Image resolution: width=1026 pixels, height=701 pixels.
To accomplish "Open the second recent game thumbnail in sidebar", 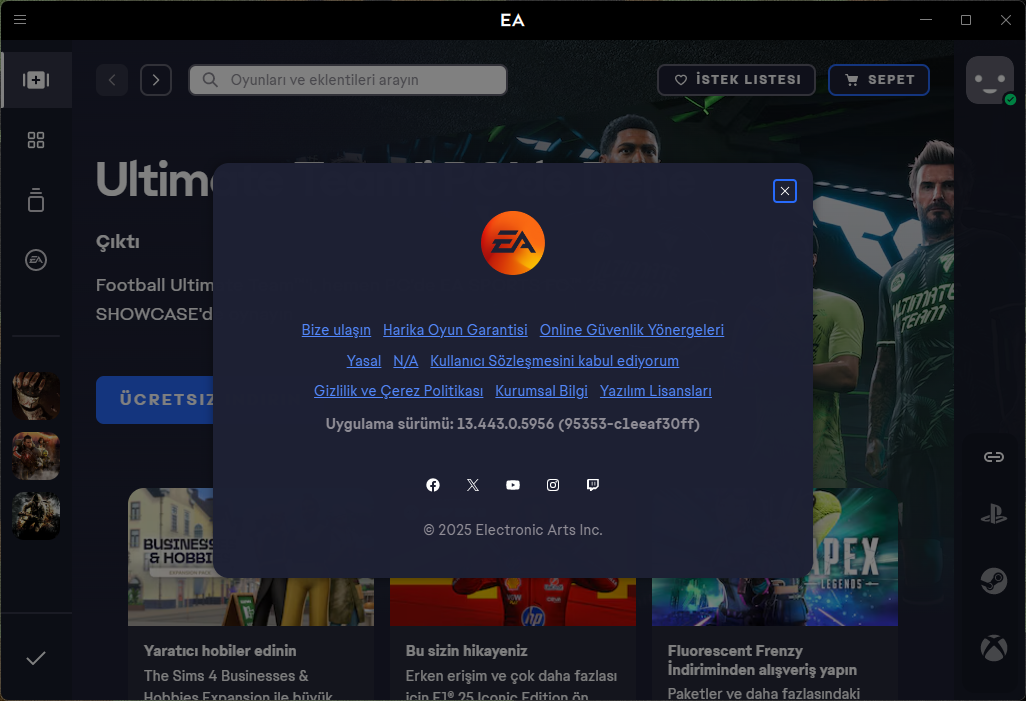I will (36, 456).
